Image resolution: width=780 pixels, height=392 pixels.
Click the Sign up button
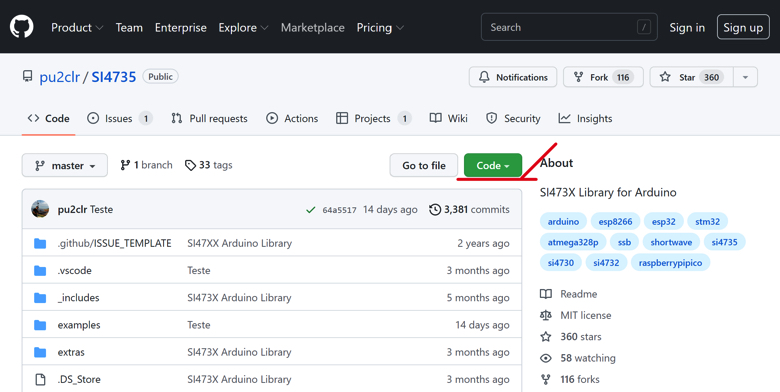(x=743, y=27)
